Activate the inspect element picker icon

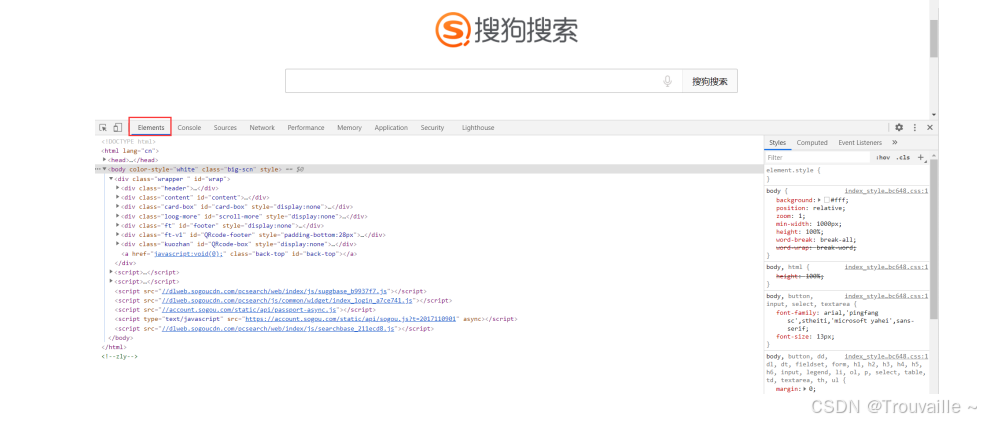pyautogui.click(x=103, y=128)
